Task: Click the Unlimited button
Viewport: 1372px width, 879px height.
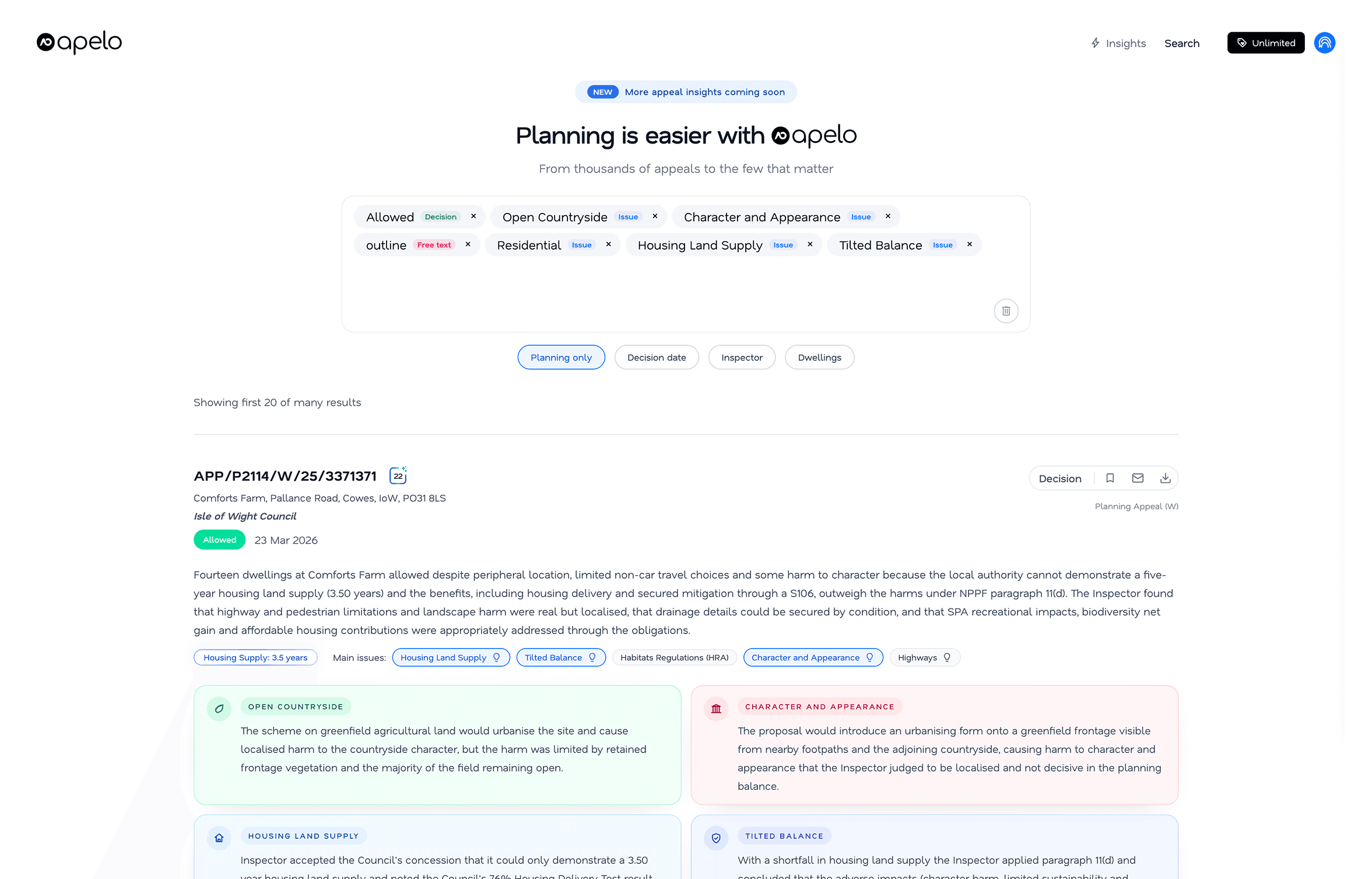Action: point(1265,42)
